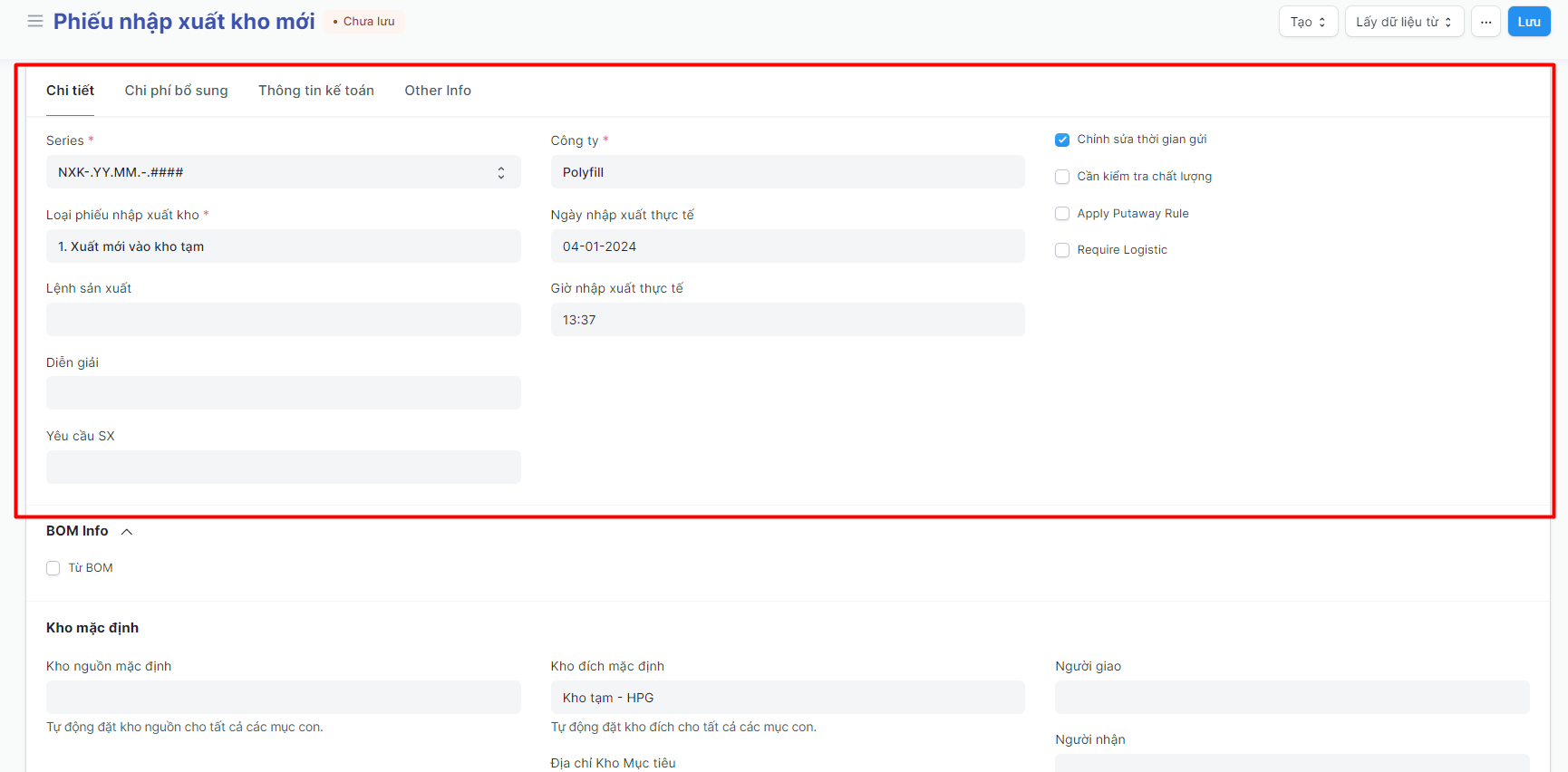Open the Lấy dữ liệu từ dropdown

point(1403,22)
